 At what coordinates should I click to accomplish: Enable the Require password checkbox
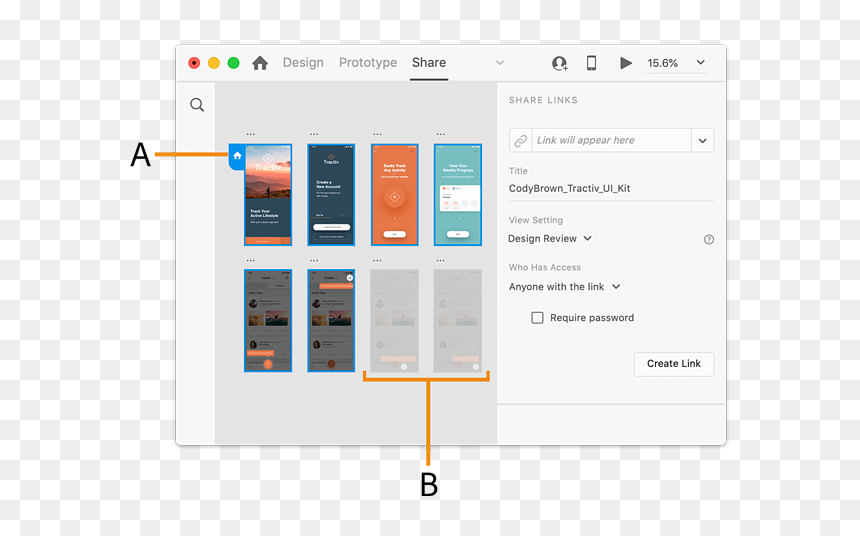(x=538, y=318)
